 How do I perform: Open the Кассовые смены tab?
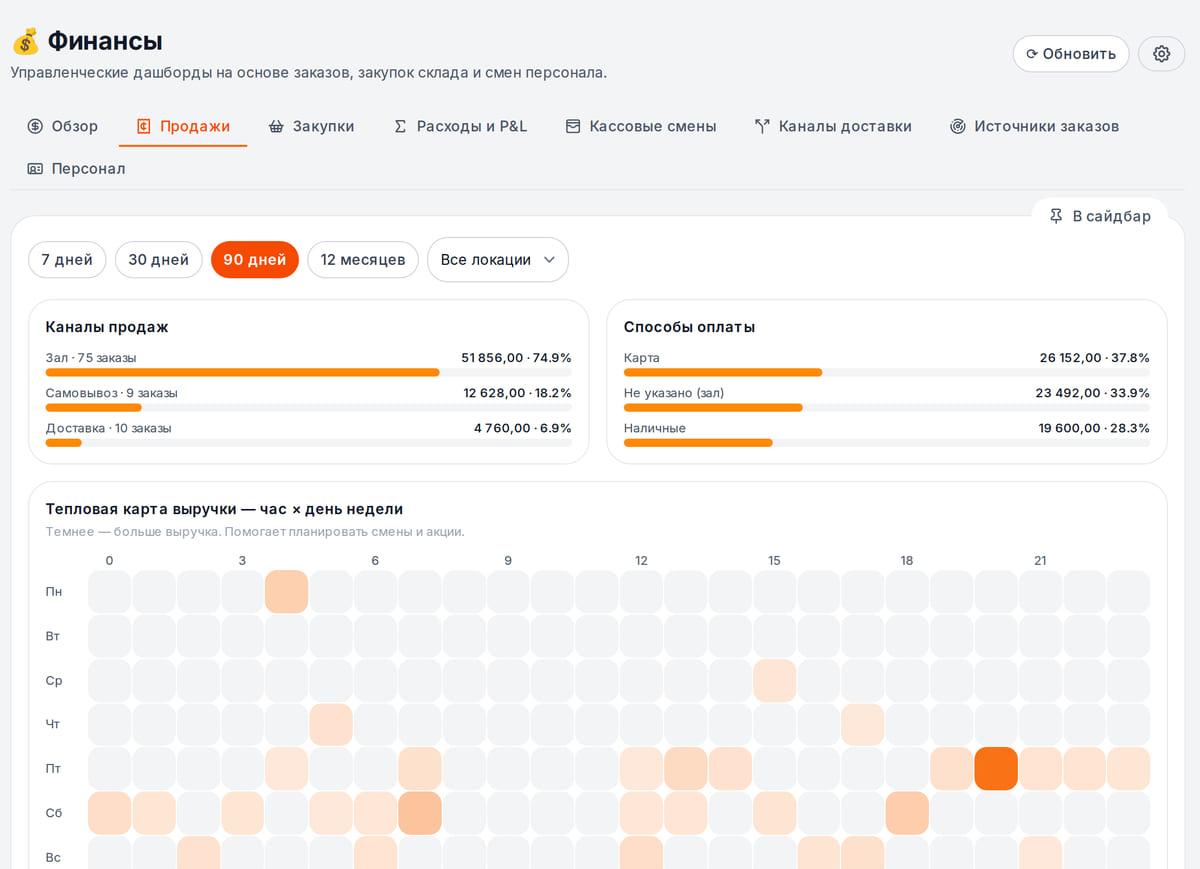point(641,126)
